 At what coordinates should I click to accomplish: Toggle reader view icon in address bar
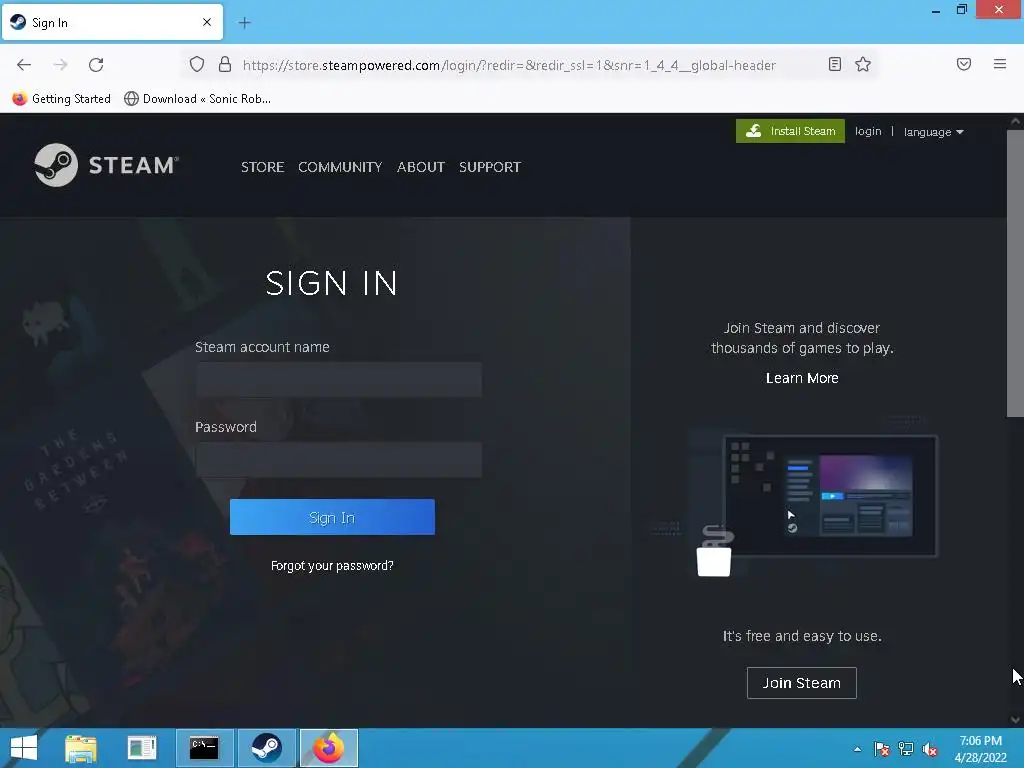pos(835,64)
